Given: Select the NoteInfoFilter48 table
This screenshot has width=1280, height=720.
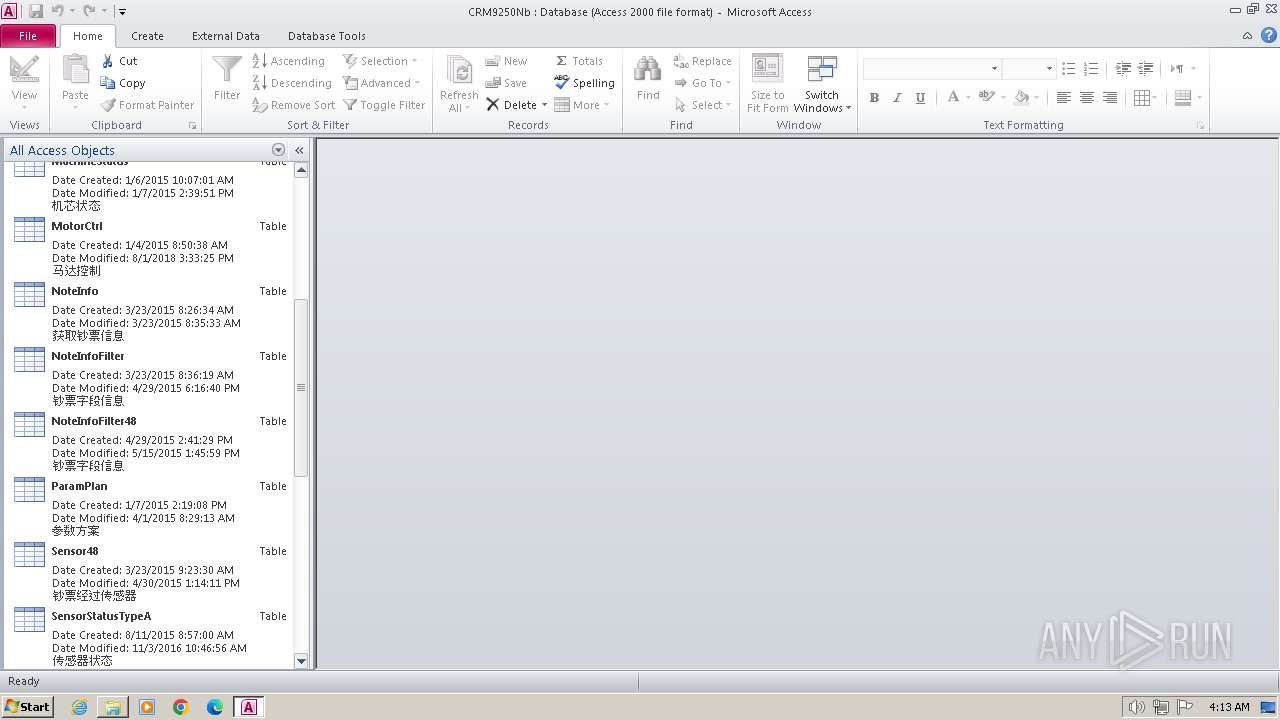Looking at the screenshot, I should pyautogui.click(x=150, y=441).
